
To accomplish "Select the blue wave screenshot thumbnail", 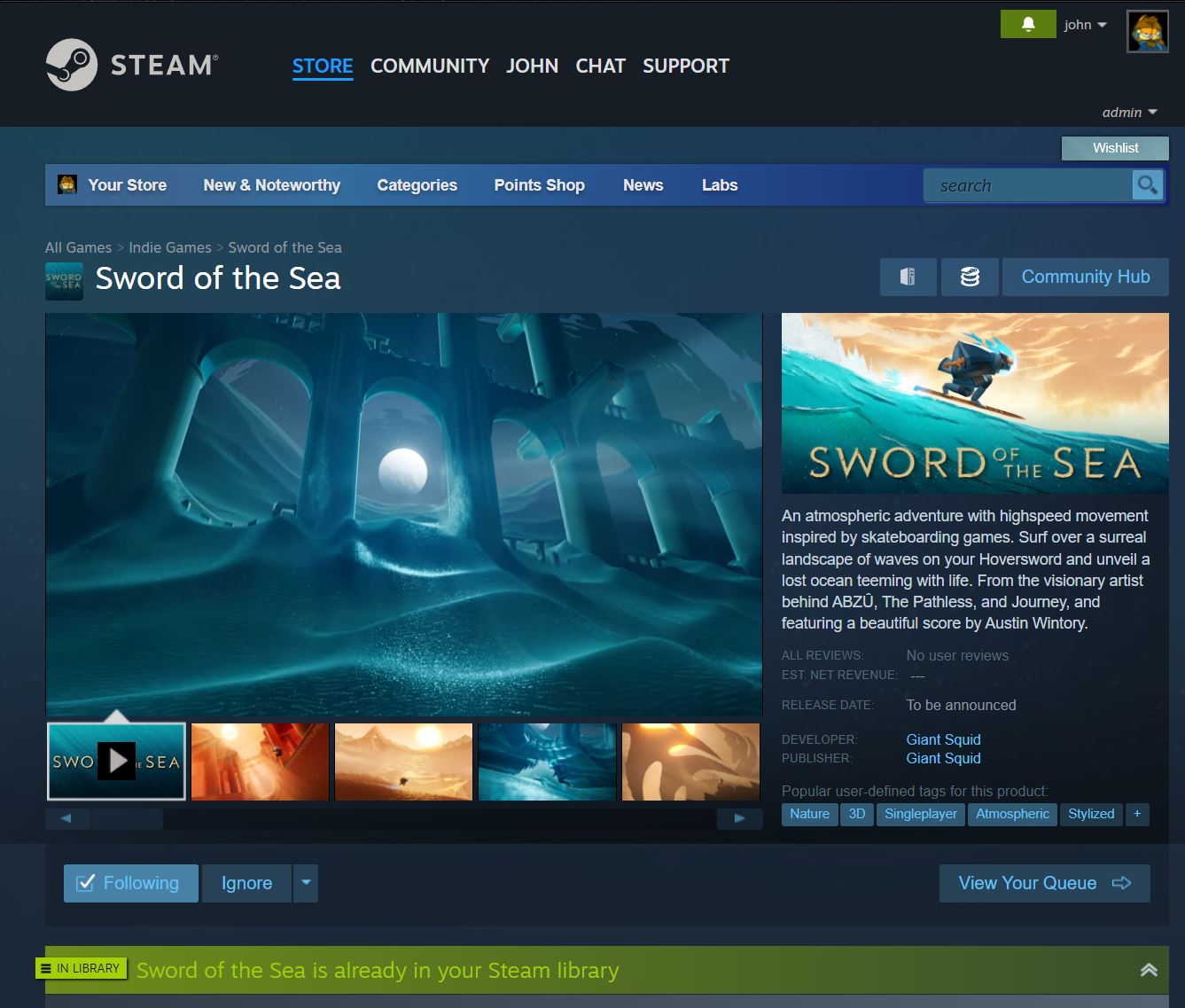I will [547, 762].
